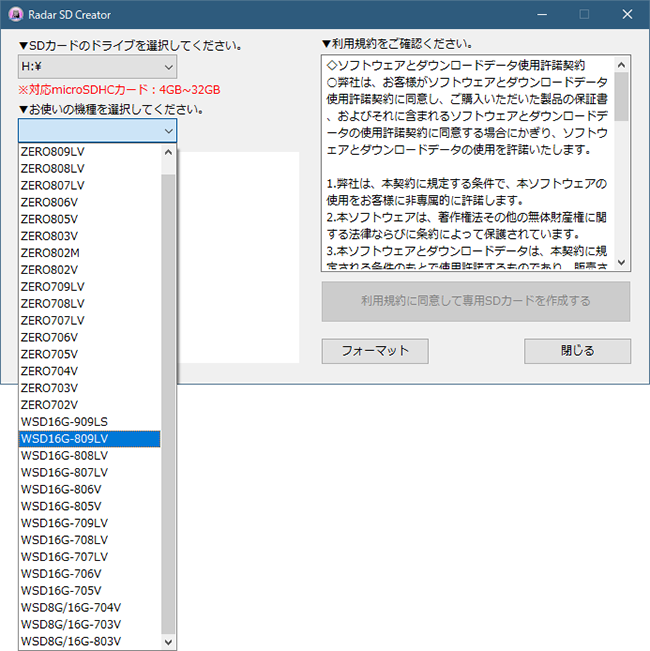Click the 閉じる (Close) button
This screenshot has width=650, height=651.
[x=577, y=351]
